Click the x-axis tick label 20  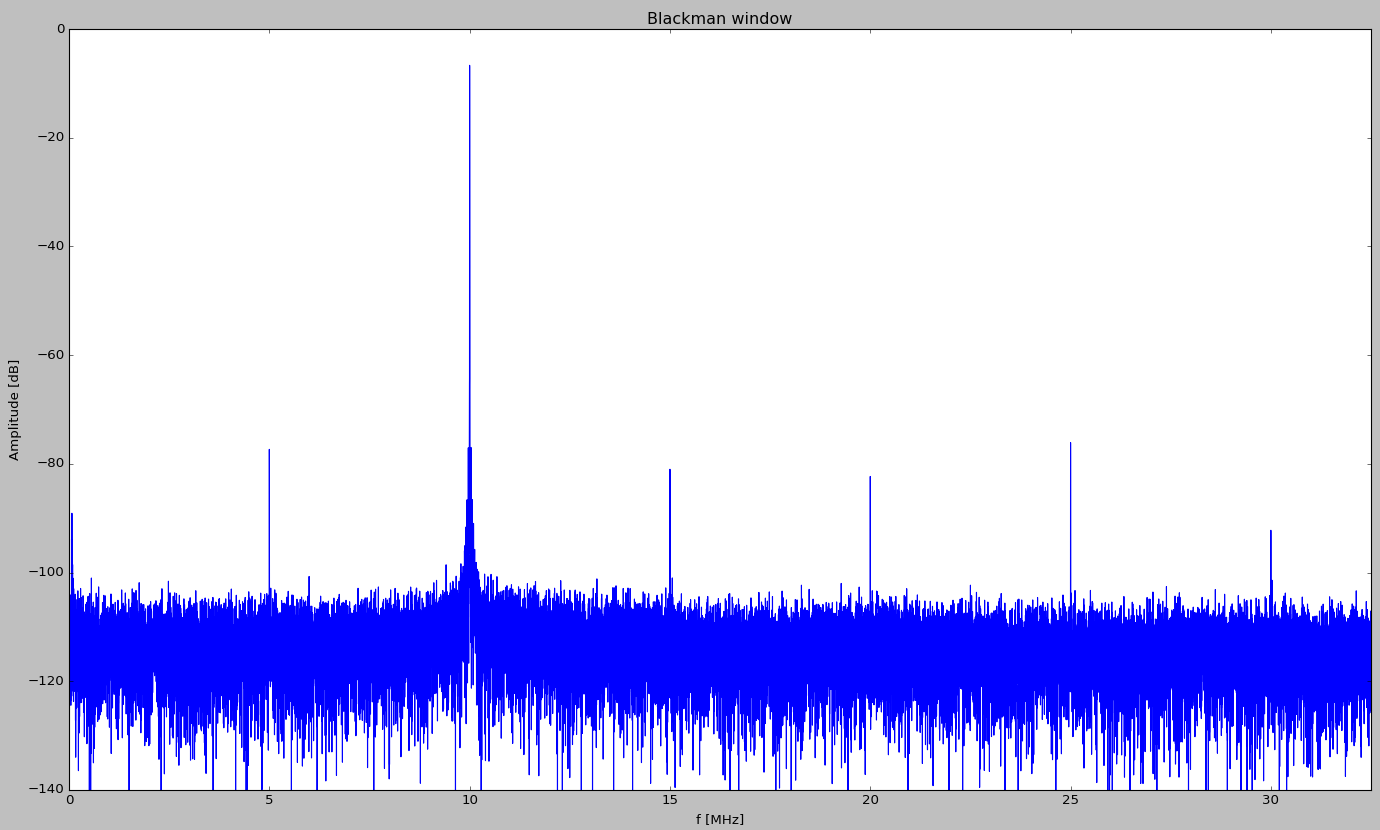click(870, 800)
